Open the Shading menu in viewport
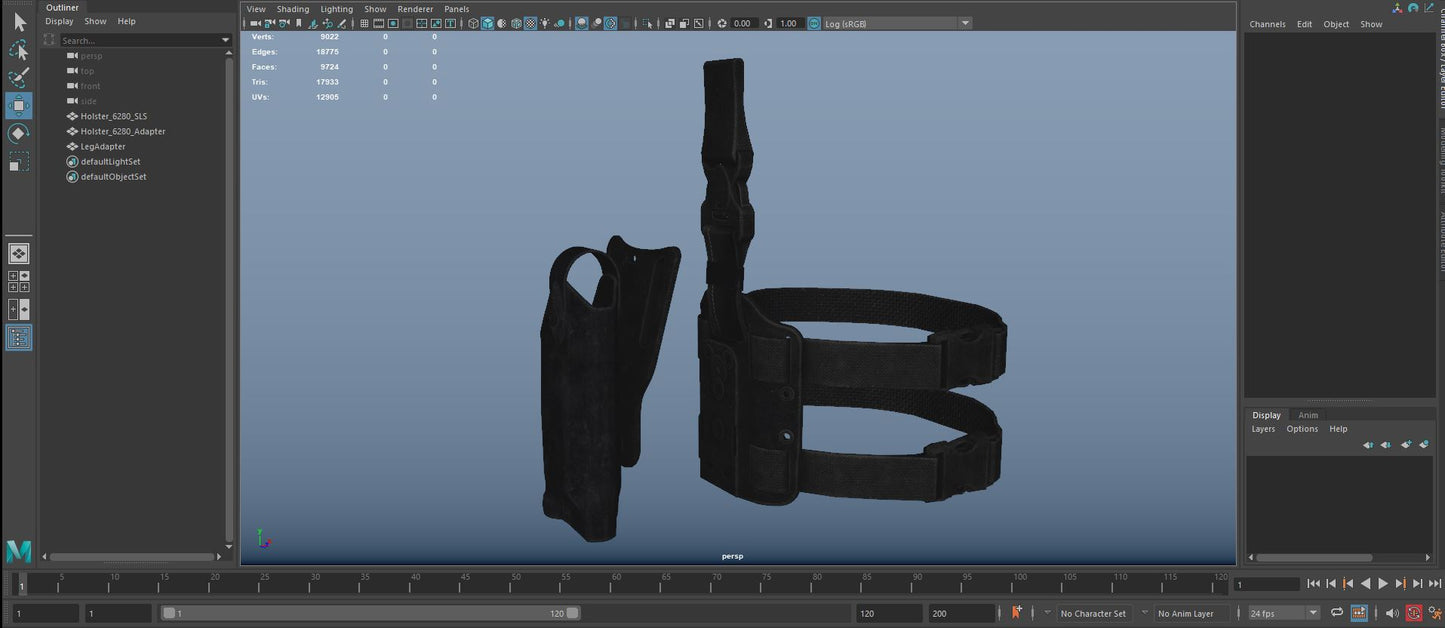The width and height of the screenshot is (1445, 628). pos(293,9)
